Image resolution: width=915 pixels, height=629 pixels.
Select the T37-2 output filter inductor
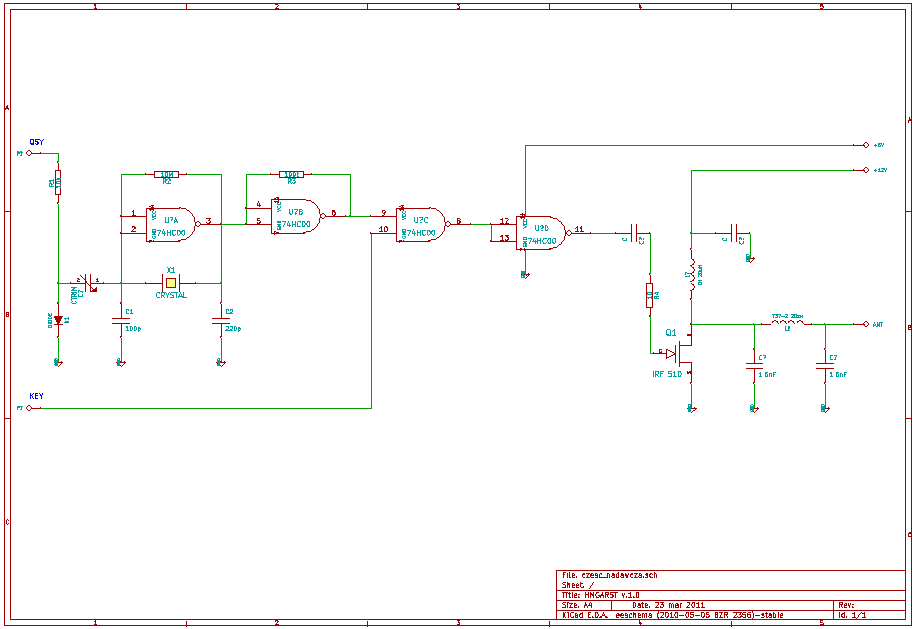coord(787,323)
